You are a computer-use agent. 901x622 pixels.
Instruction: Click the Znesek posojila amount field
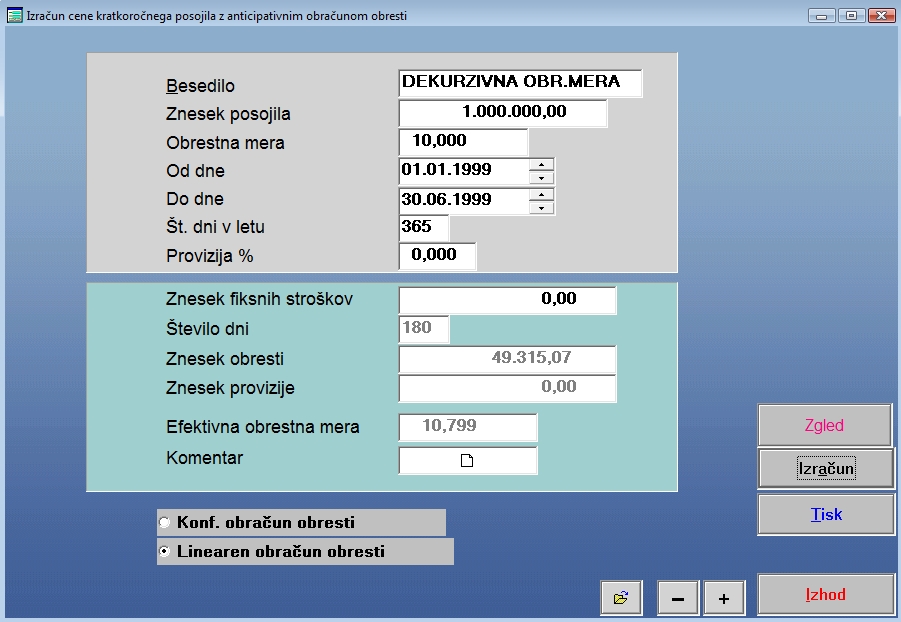[x=503, y=113]
